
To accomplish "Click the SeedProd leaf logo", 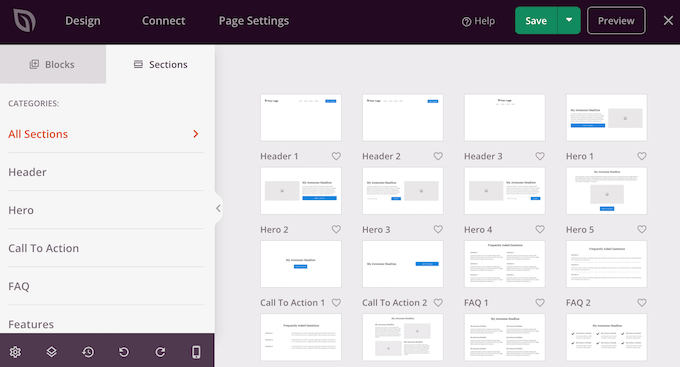I will click(x=24, y=21).
